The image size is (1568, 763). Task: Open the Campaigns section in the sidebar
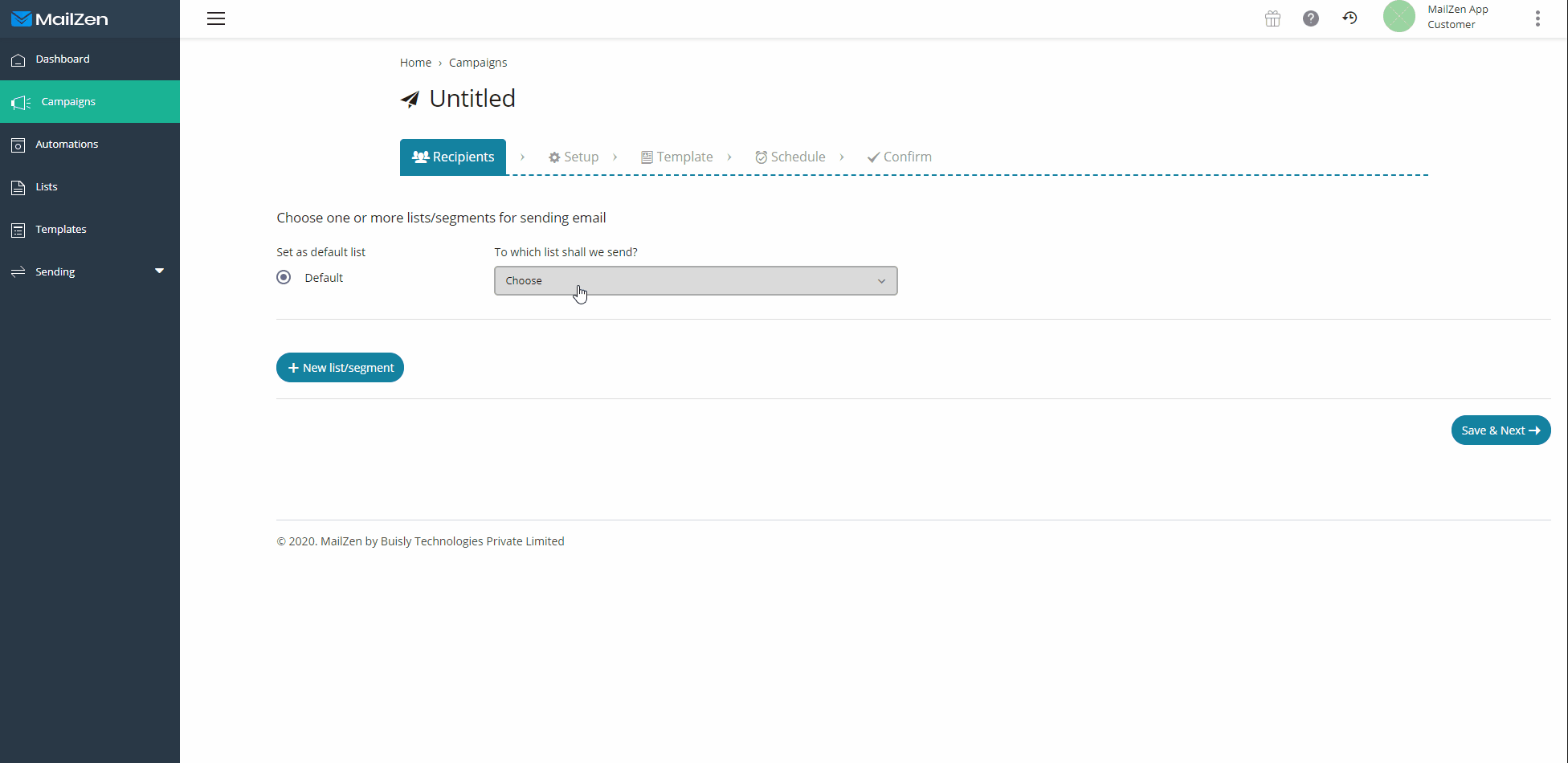[x=67, y=101]
